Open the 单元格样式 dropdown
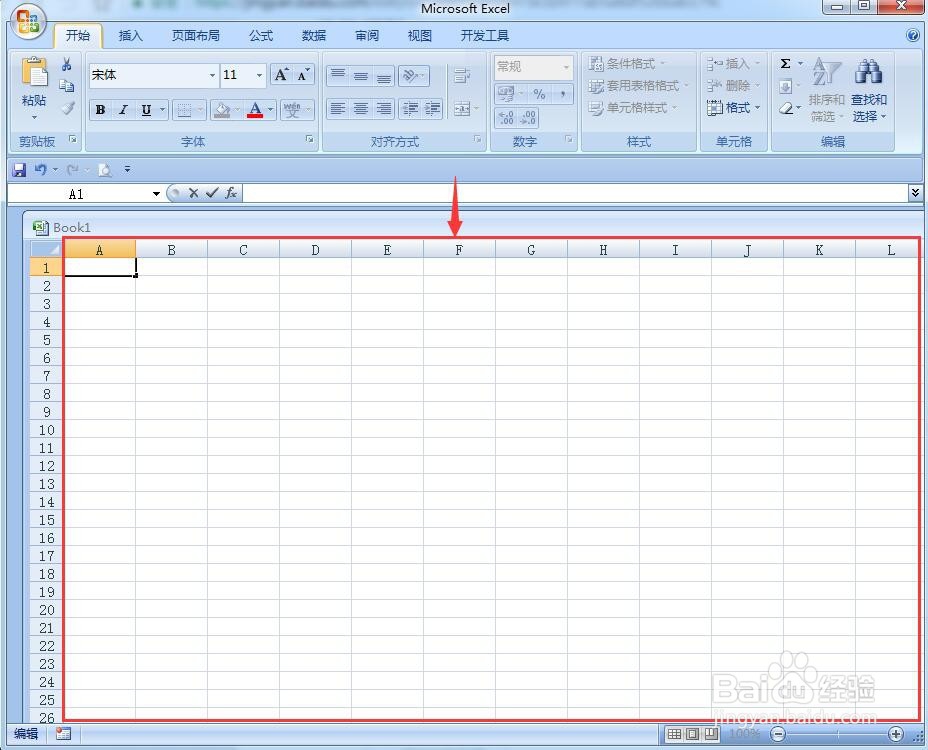Viewport: 928px width, 750px height. 633,108
